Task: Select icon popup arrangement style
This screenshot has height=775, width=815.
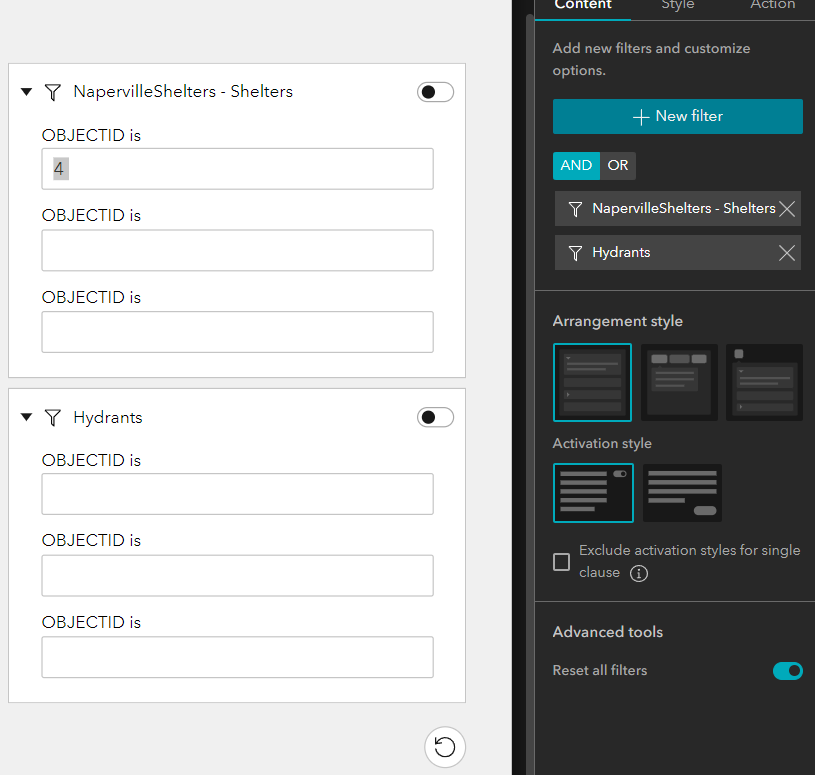Action: [764, 382]
